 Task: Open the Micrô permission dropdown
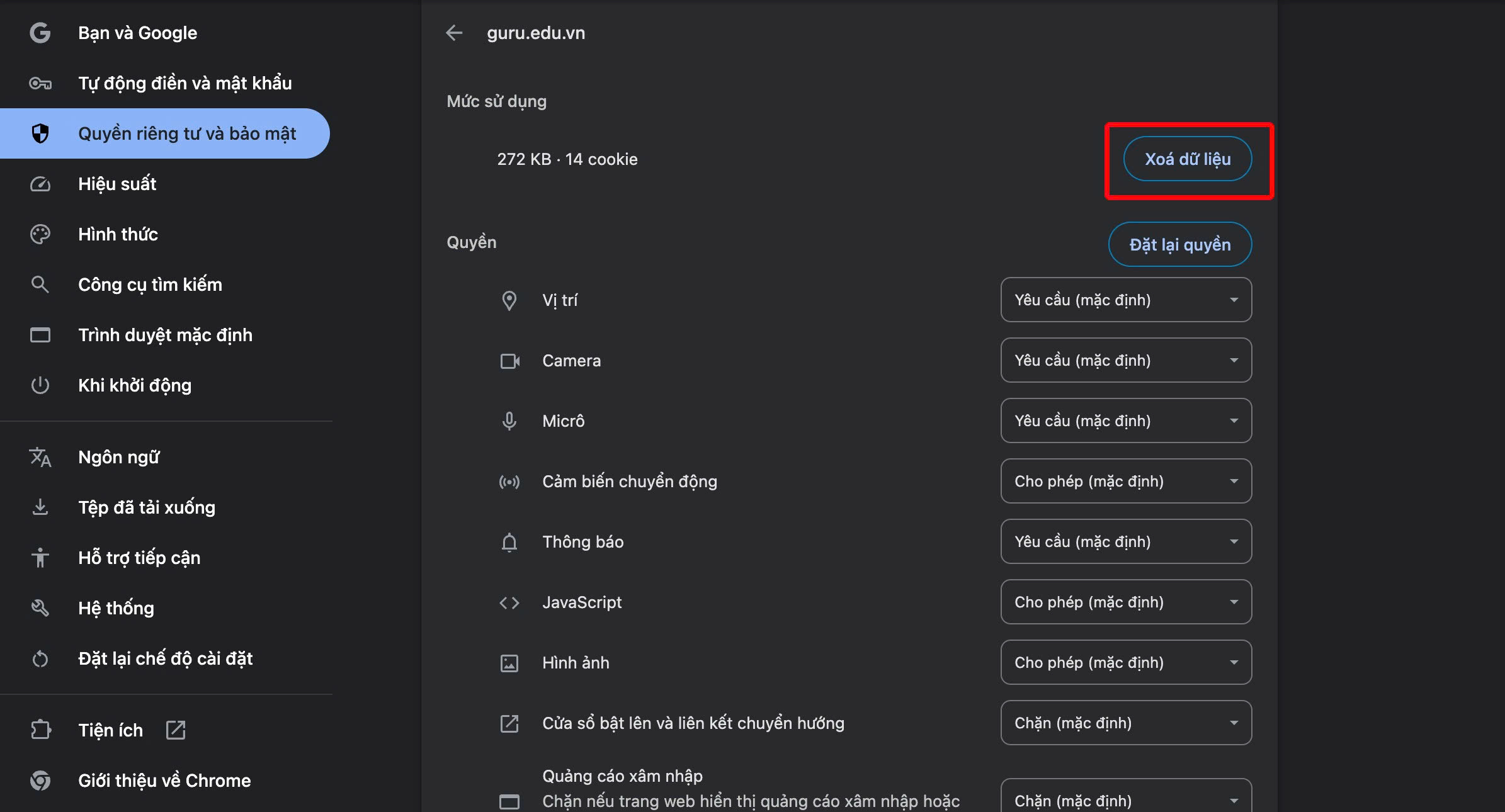coord(1126,420)
